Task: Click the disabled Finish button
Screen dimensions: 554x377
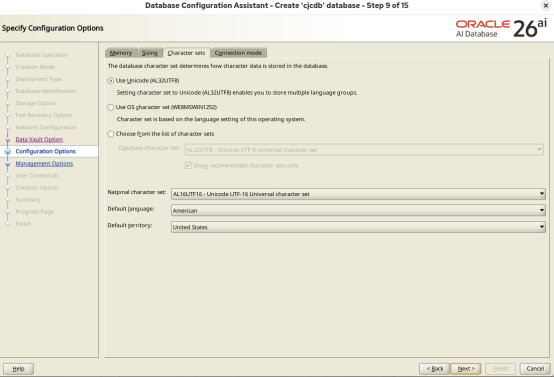Action: (500, 369)
